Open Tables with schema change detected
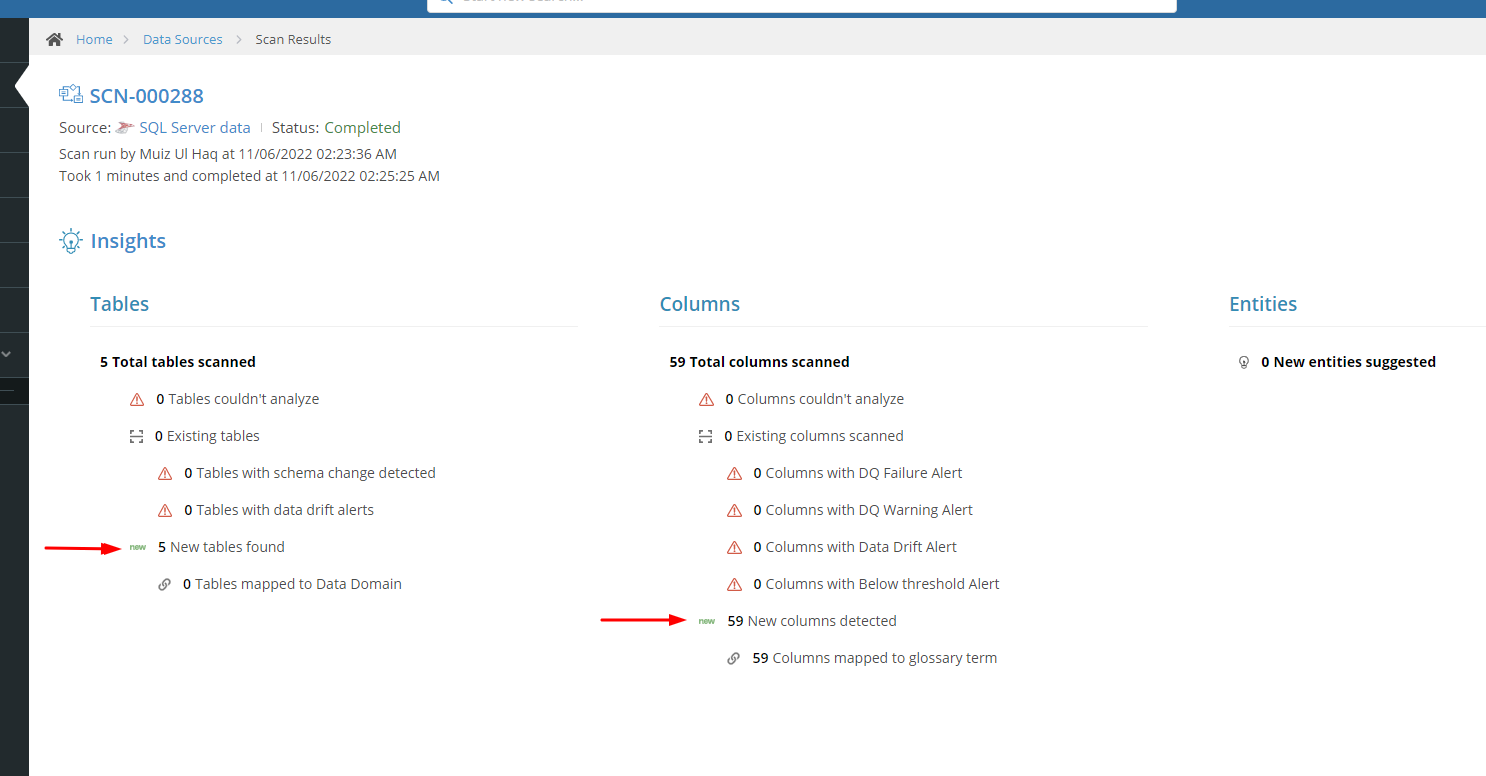This screenshot has width=1486, height=776. click(x=310, y=473)
